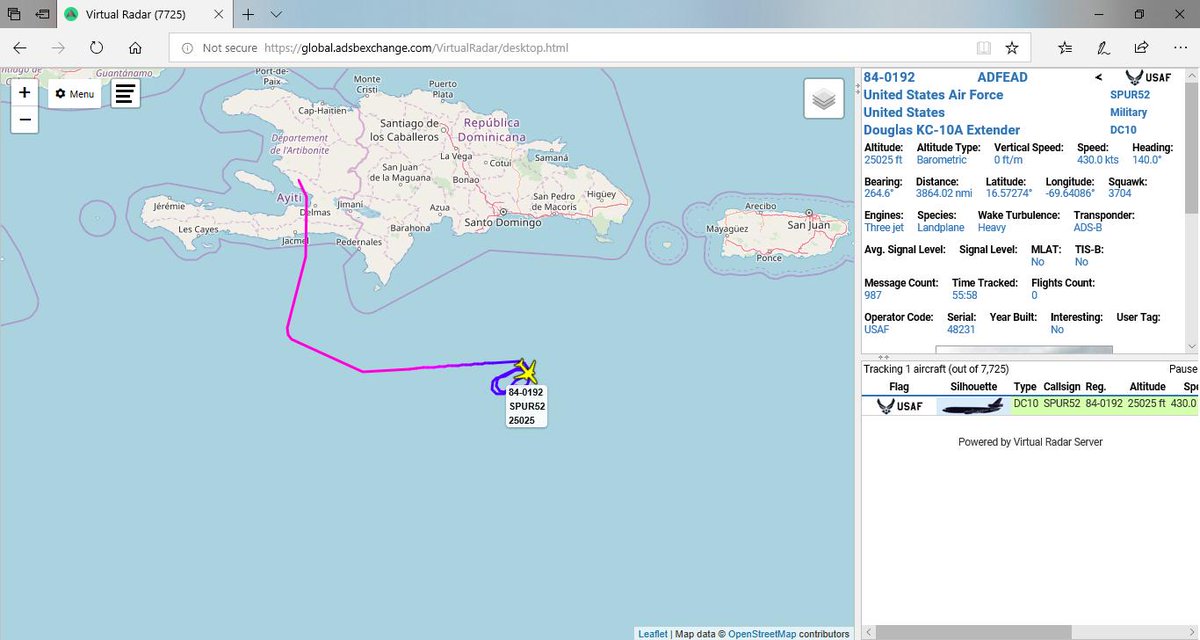Click the Pause link in aircraft list

tap(1183, 369)
